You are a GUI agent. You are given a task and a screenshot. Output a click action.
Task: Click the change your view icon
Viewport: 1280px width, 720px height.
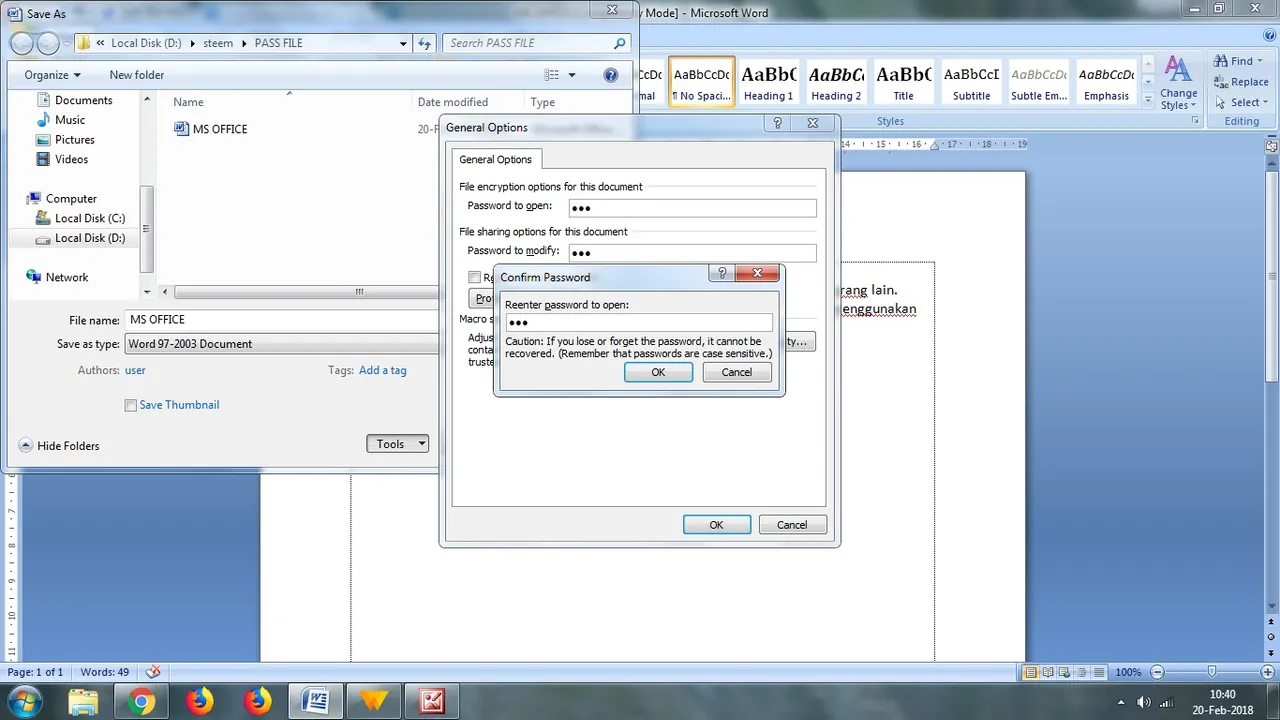point(552,75)
